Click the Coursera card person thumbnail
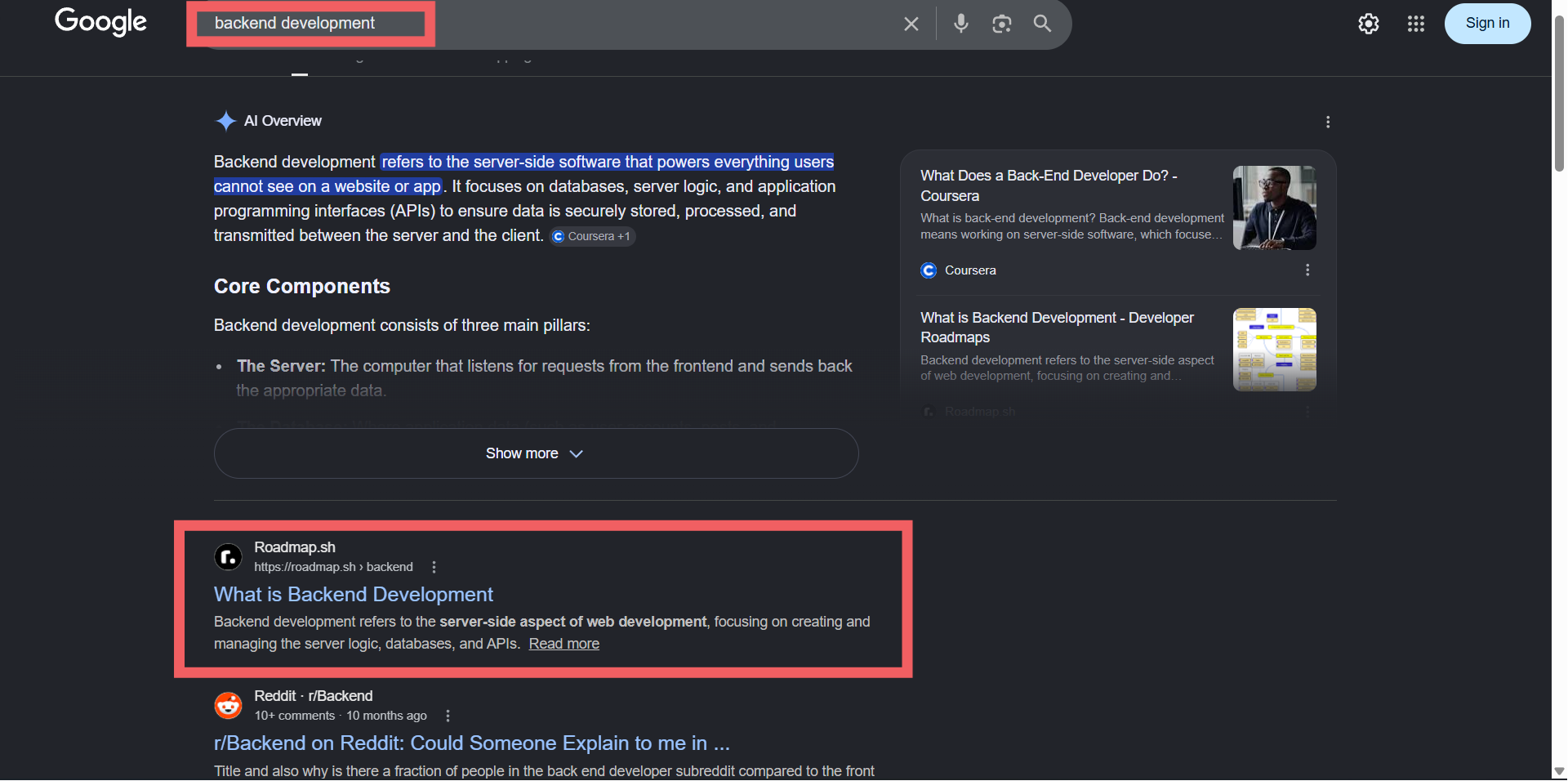Viewport: 1568px width, 781px height. (1274, 208)
